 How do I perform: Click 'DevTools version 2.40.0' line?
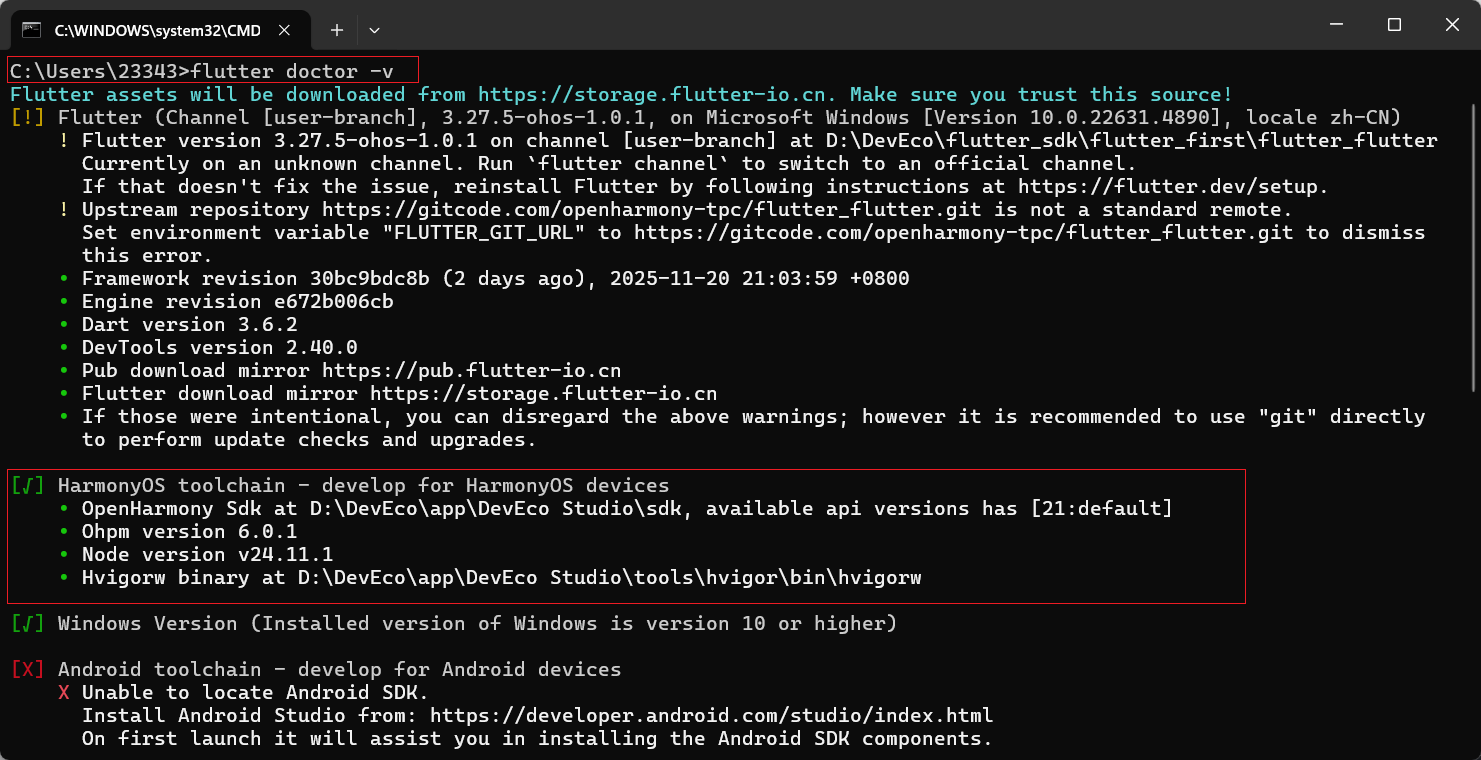coord(220,347)
